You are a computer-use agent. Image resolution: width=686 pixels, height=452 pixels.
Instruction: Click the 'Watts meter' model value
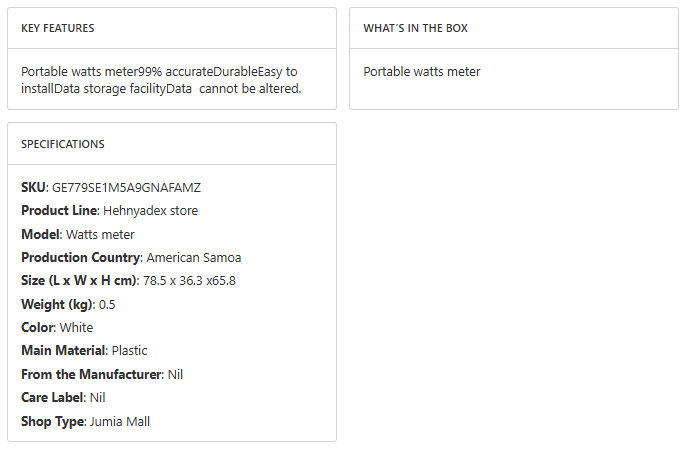(x=100, y=235)
